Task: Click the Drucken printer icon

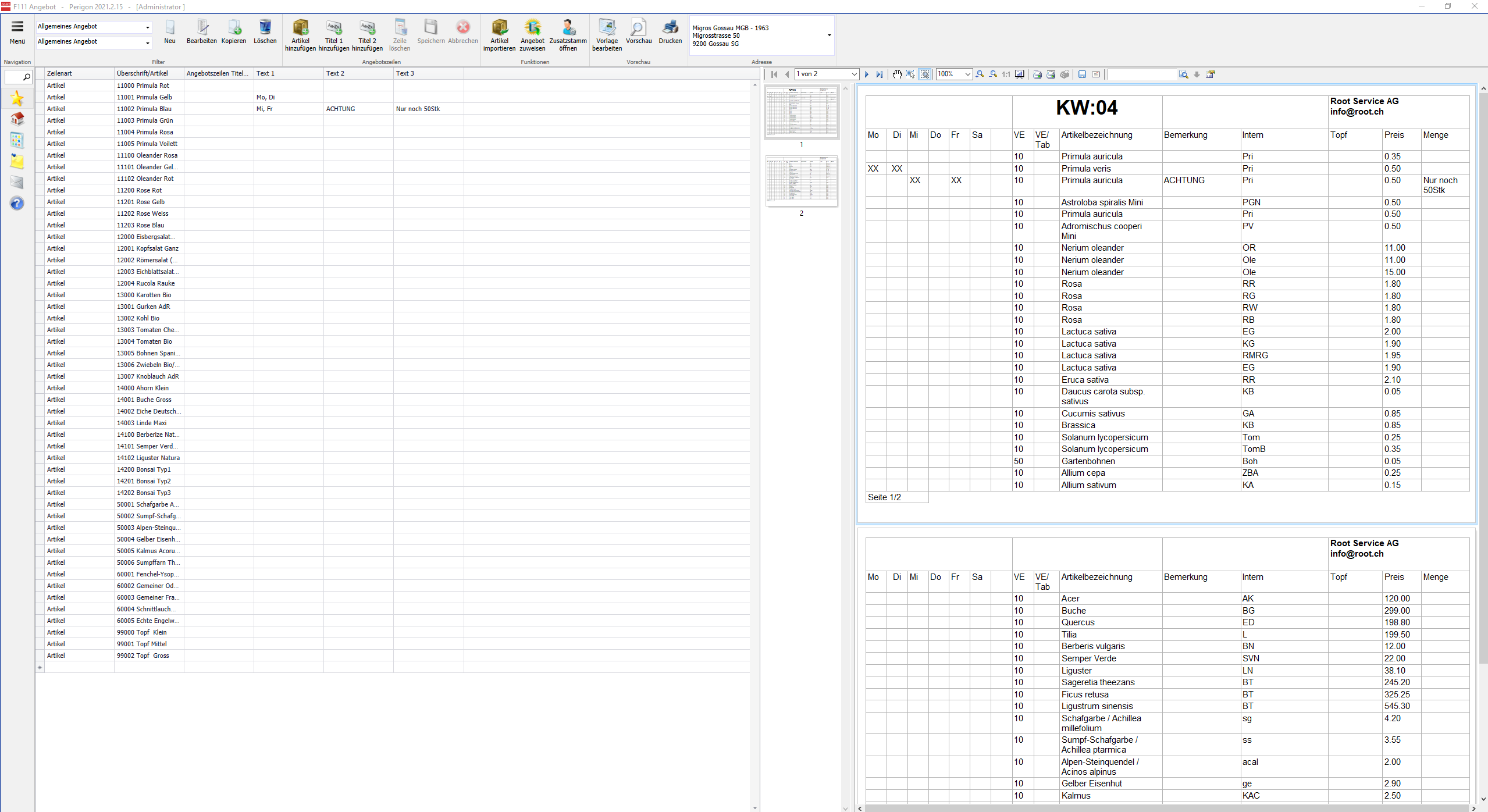Action: point(670,28)
